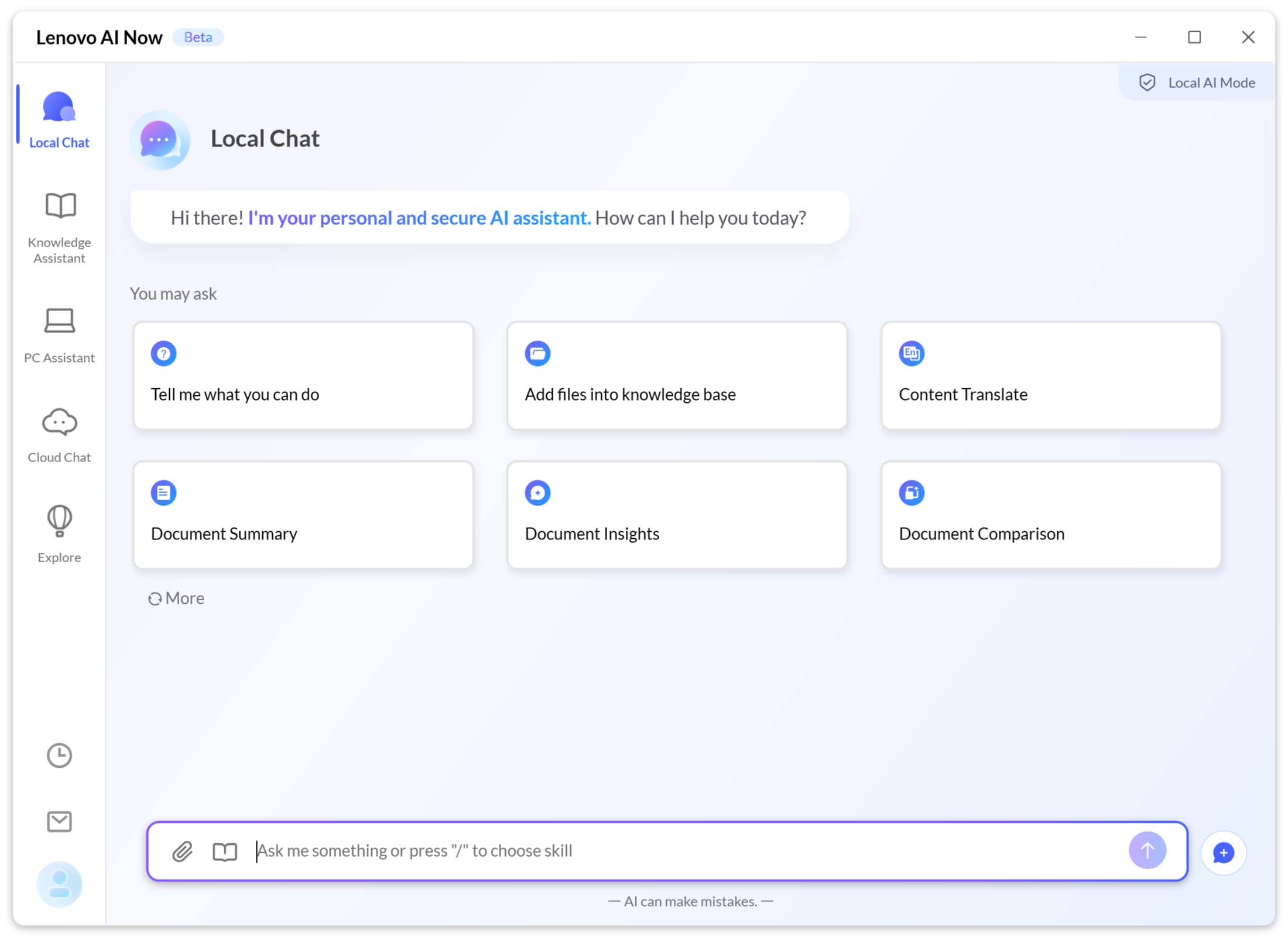The image size is (1288, 937).
Task: Load more suggestions with the More control
Action: 176,598
